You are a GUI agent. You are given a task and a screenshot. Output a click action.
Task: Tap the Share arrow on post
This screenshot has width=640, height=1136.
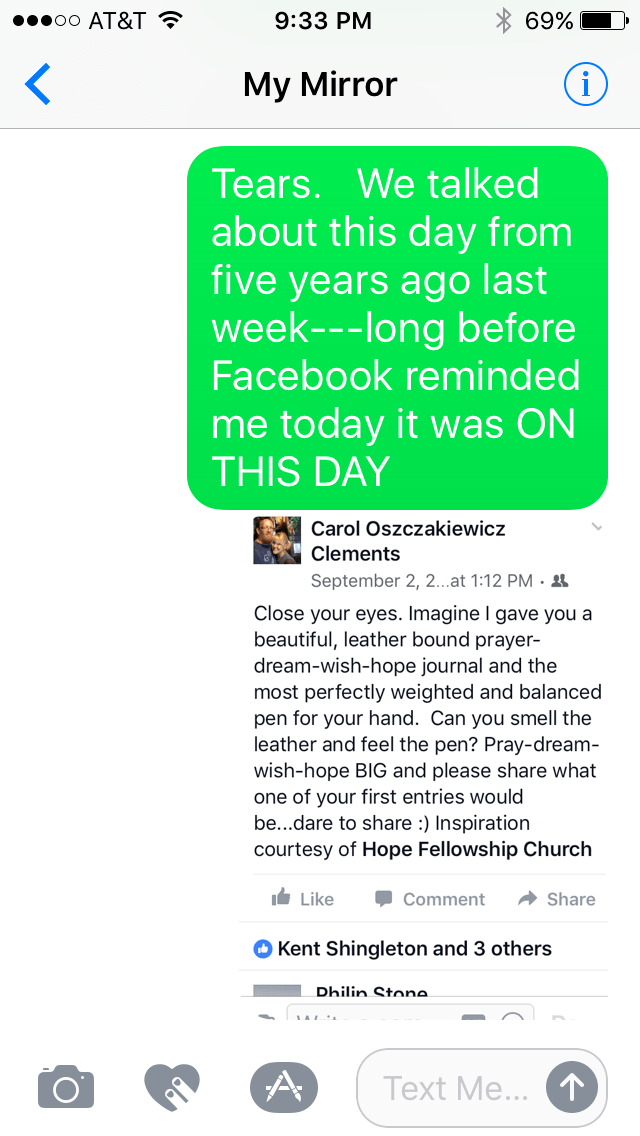point(527,899)
